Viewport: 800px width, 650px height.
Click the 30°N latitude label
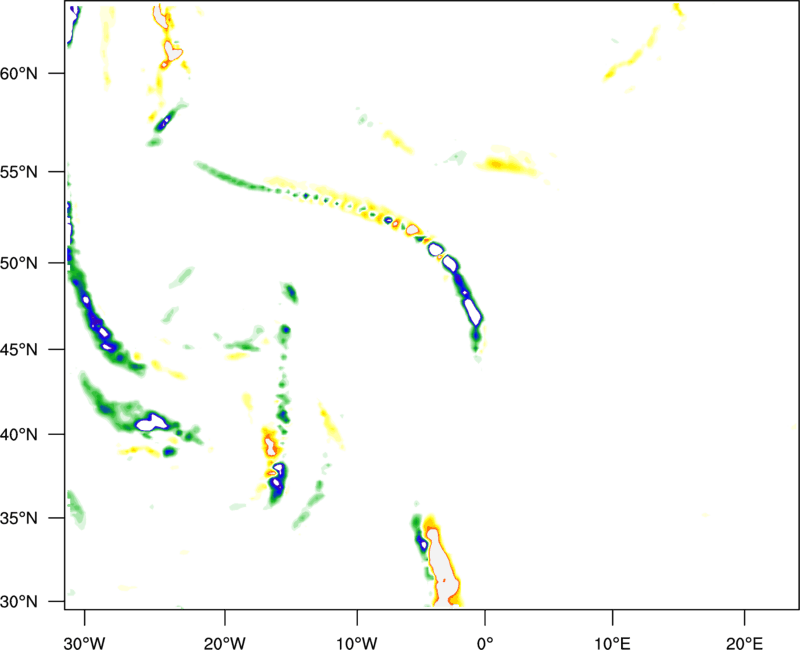(x=19, y=602)
